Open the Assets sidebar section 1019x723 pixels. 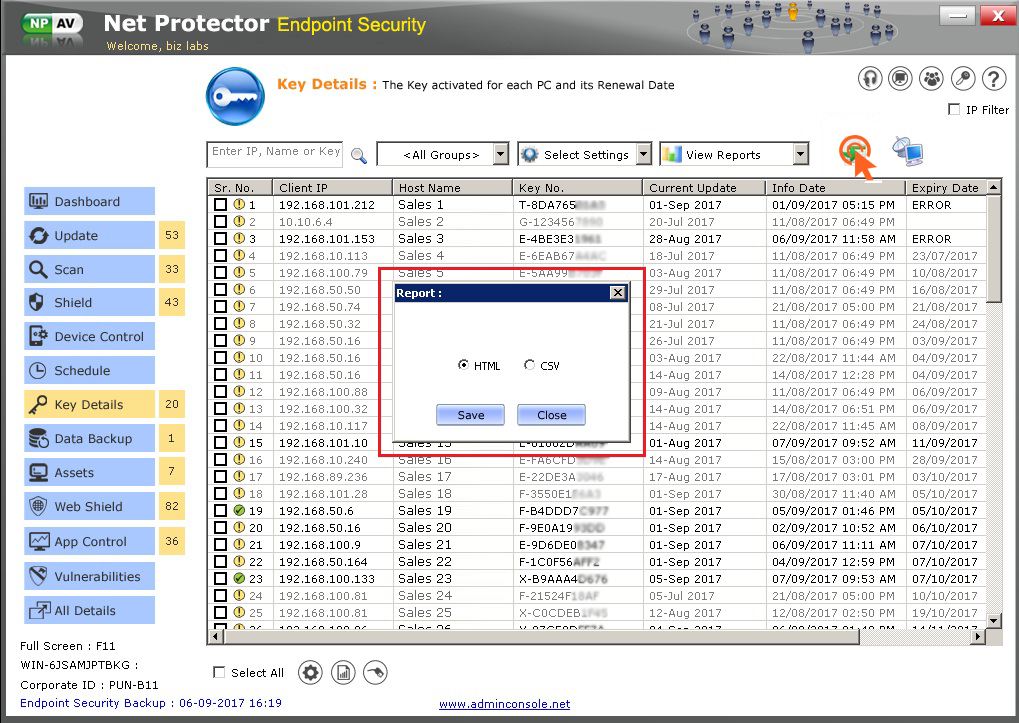(90, 472)
